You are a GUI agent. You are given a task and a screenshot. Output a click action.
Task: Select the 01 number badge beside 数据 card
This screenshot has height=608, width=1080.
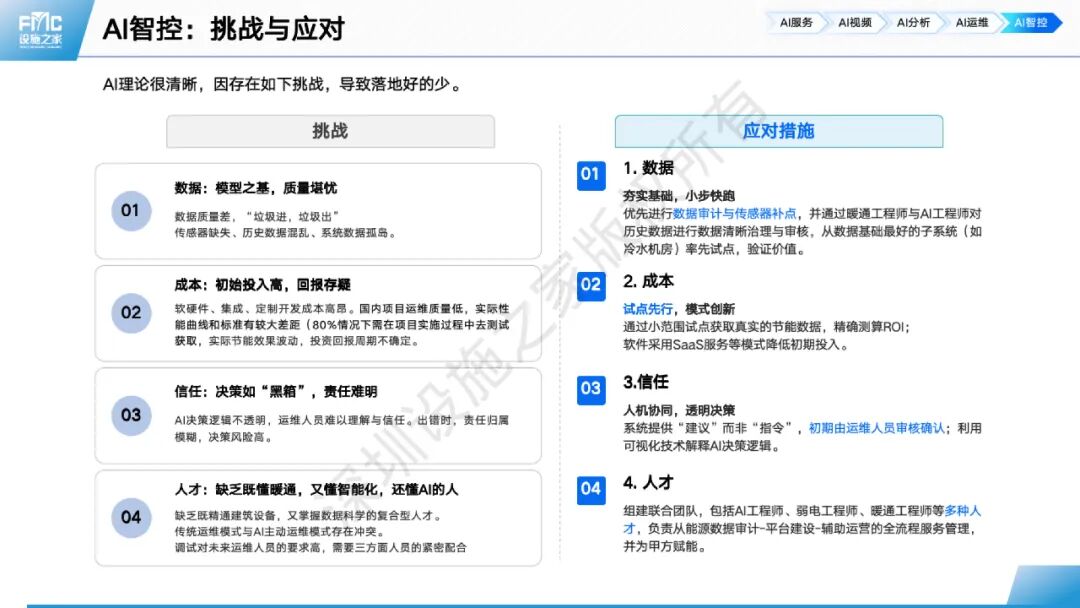[130, 212]
